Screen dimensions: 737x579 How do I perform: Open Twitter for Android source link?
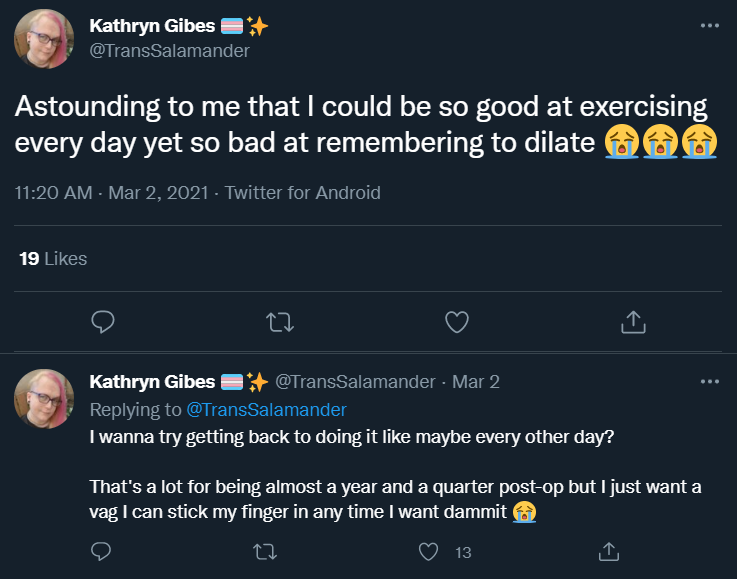[x=302, y=193]
